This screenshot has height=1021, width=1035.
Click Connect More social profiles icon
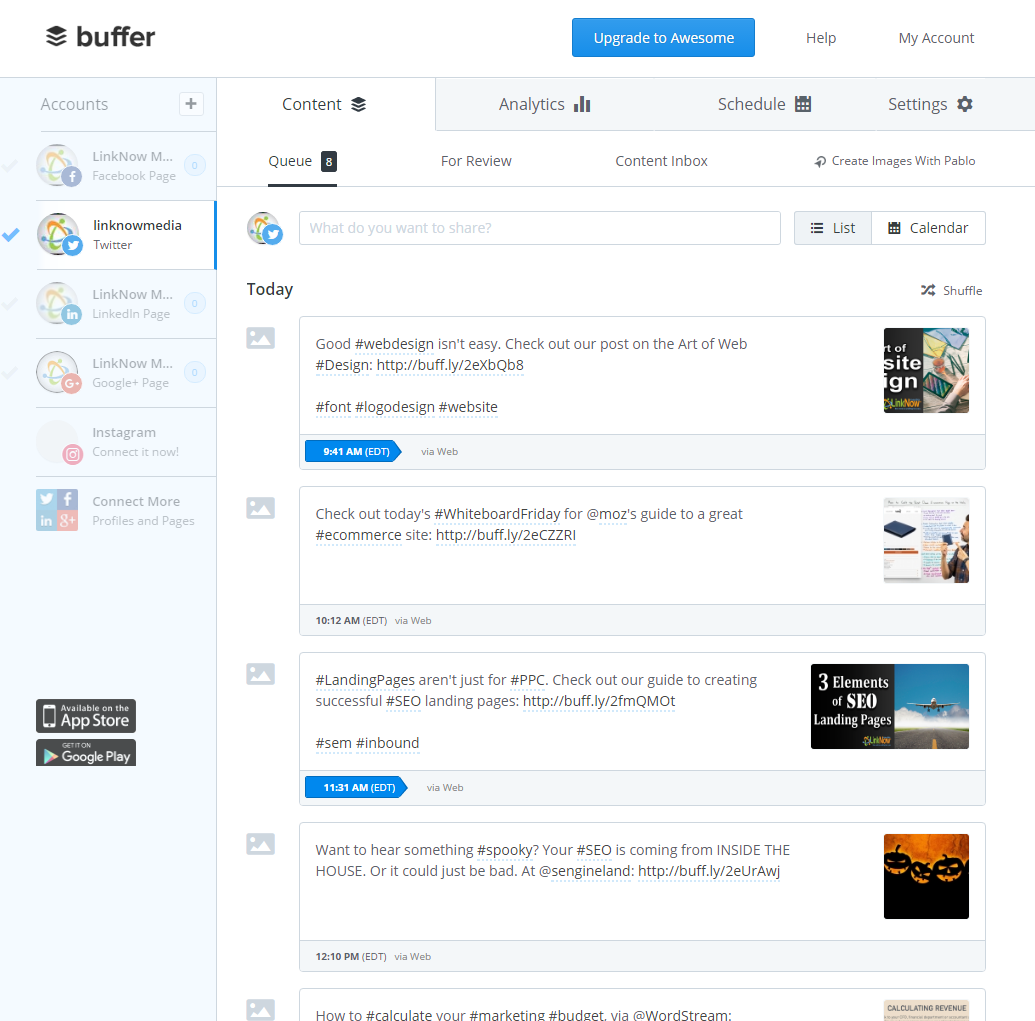pyautogui.click(x=57, y=510)
